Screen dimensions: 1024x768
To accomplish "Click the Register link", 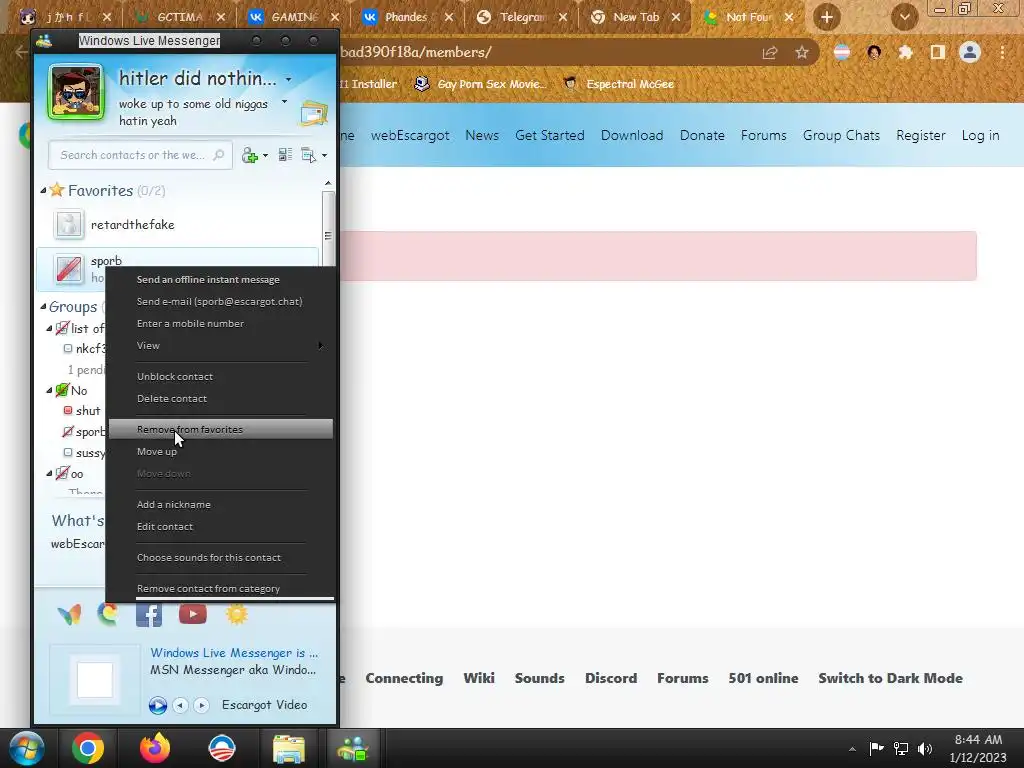I will pyautogui.click(x=921, y=135).
